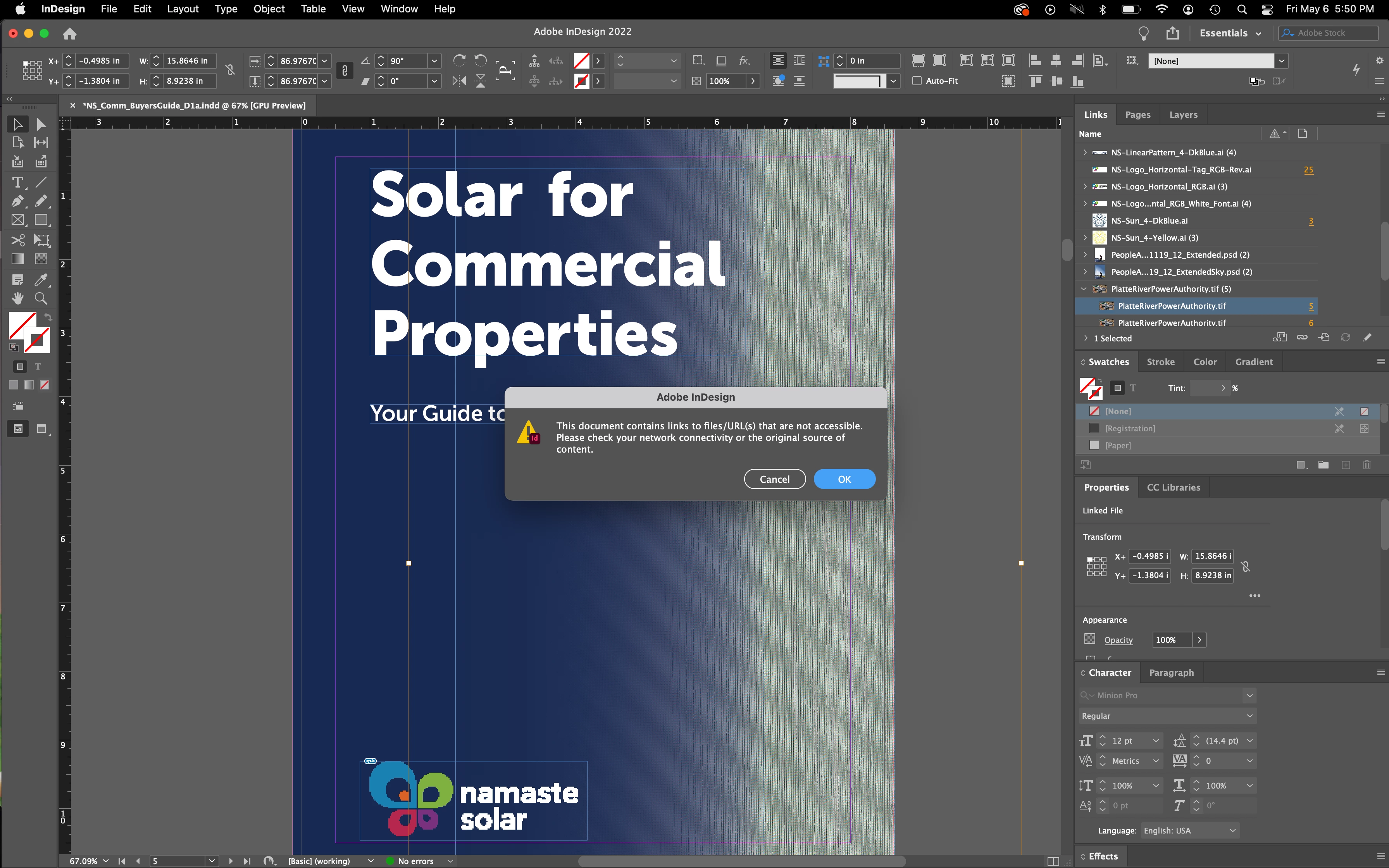Select the Hand tool

point(17,298)
